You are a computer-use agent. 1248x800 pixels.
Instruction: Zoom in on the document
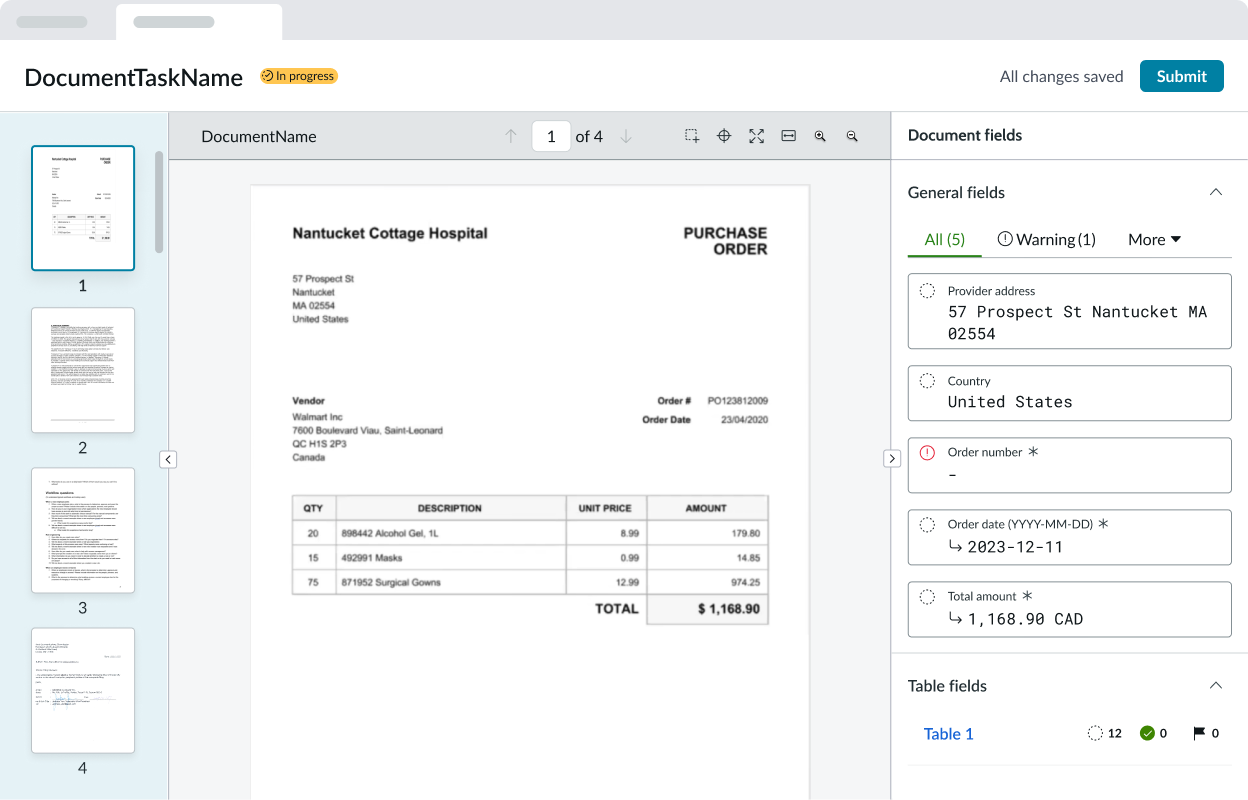(x=820, y=136)
